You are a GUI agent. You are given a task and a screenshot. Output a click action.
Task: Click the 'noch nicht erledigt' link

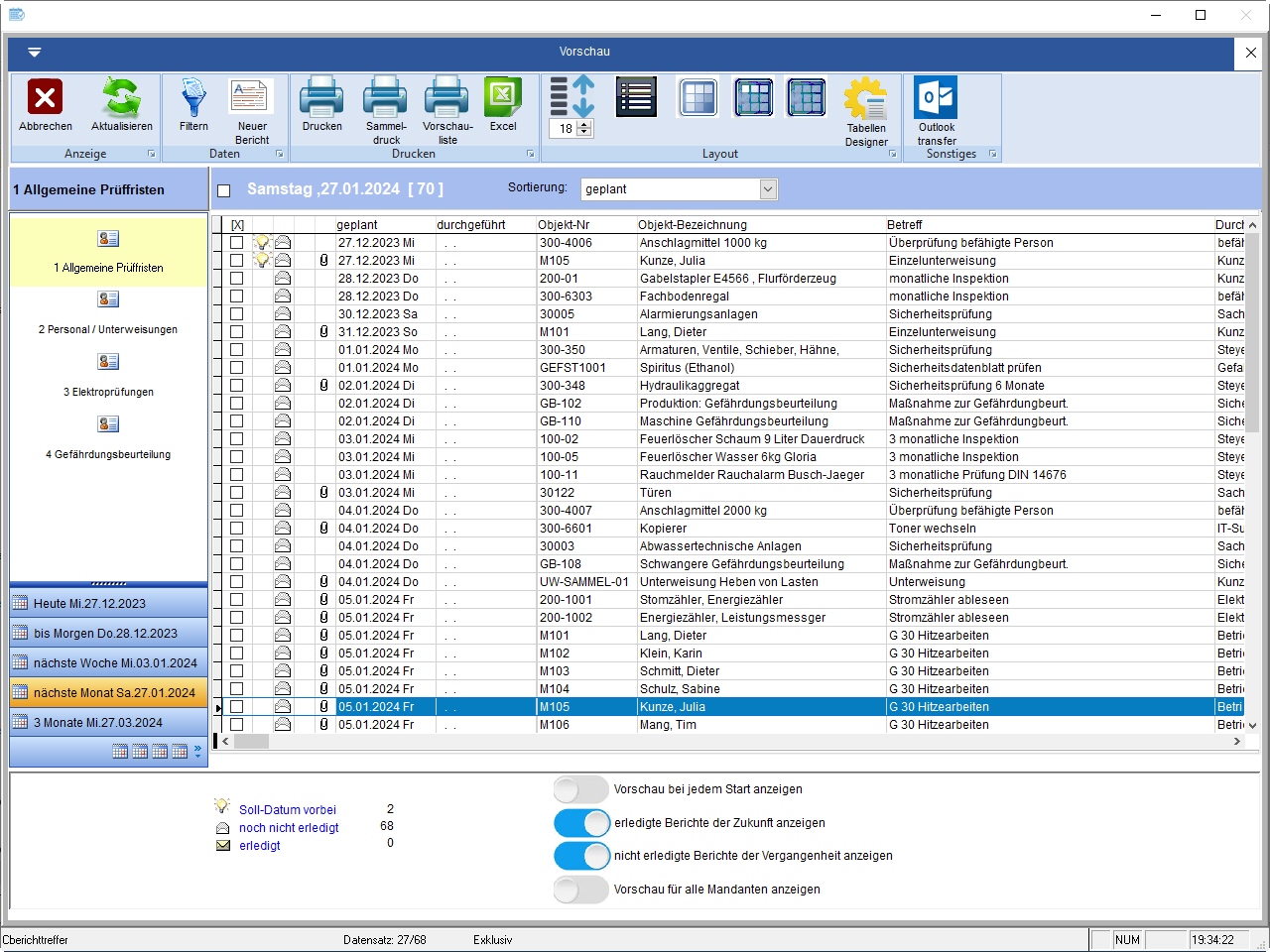click(x=289, y=828)
